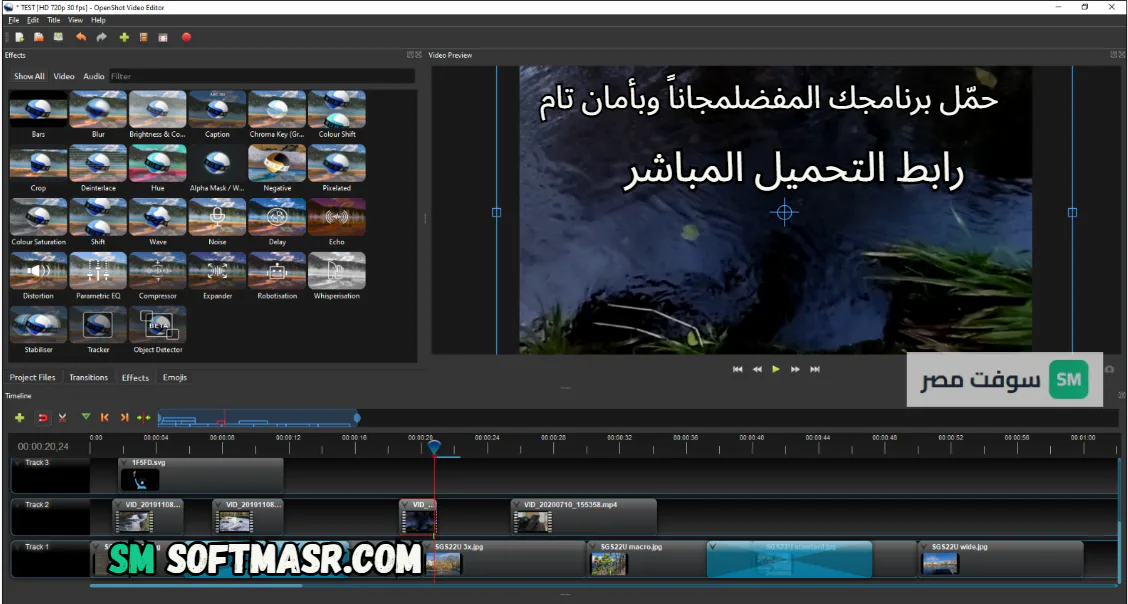This screenshot has width=1128, height=604.
Task: Click the blue playhead marker on ruler
Action: point(434,447)
